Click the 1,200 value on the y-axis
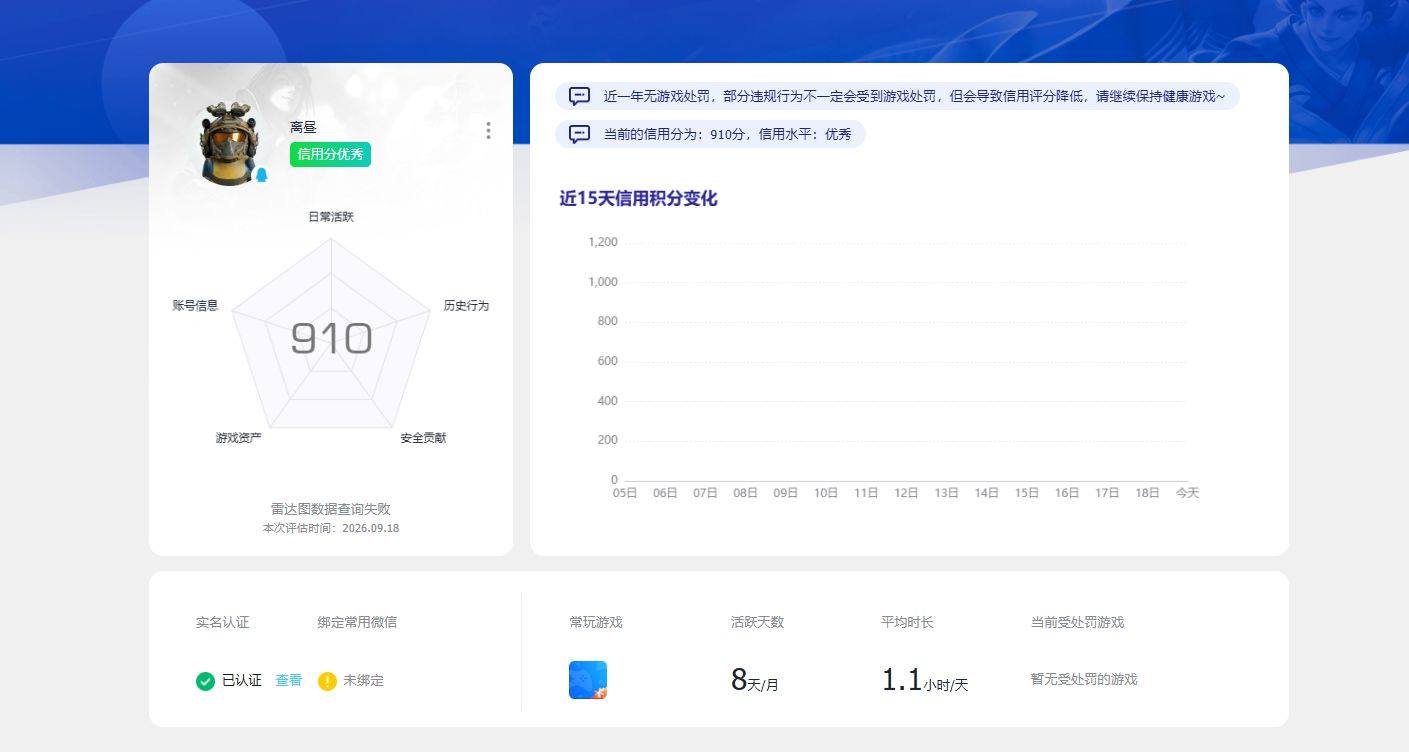 pos(603,242)
